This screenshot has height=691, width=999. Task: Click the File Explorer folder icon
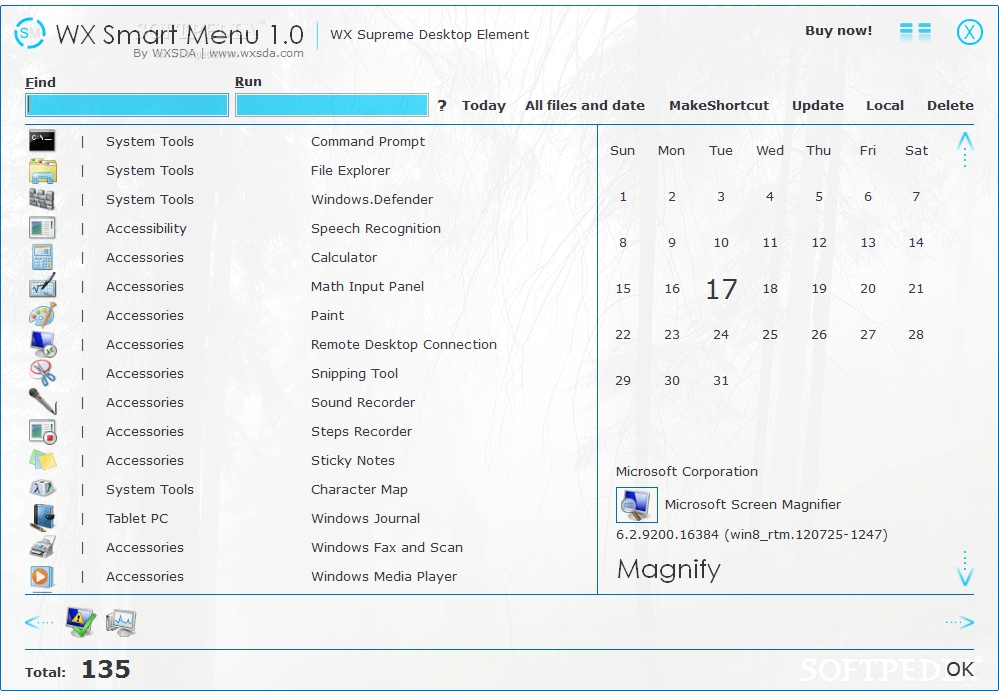pos(42,171)
